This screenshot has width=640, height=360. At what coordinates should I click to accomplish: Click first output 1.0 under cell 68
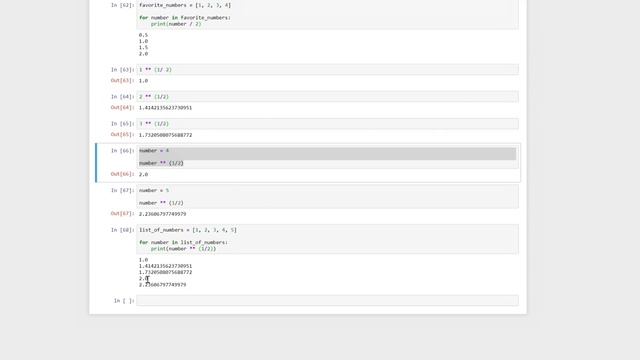[x=143, y=260]
